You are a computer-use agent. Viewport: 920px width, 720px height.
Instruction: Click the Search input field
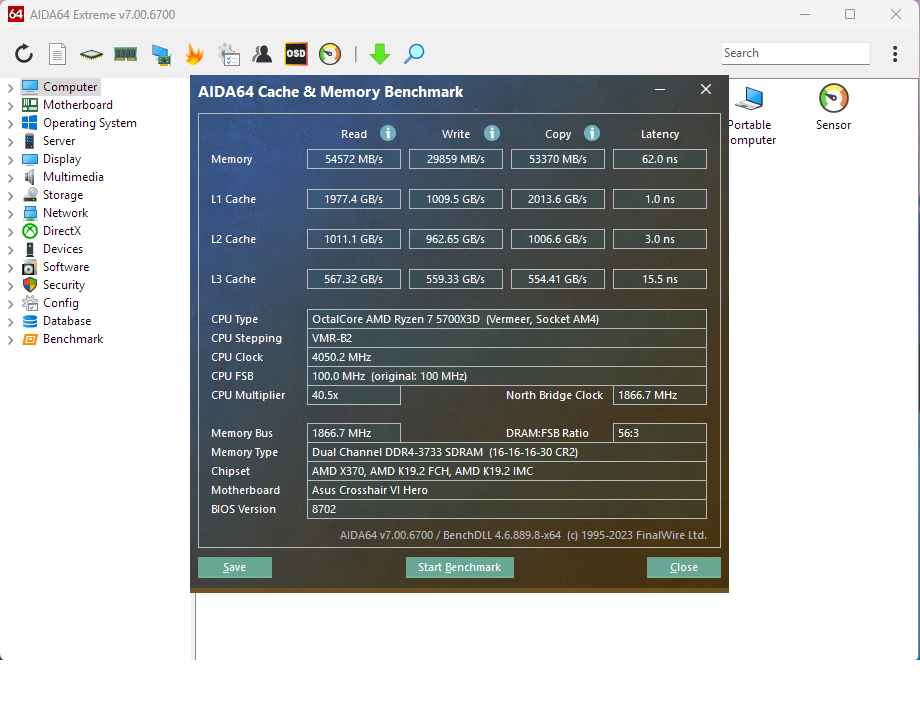pos(796,53)
